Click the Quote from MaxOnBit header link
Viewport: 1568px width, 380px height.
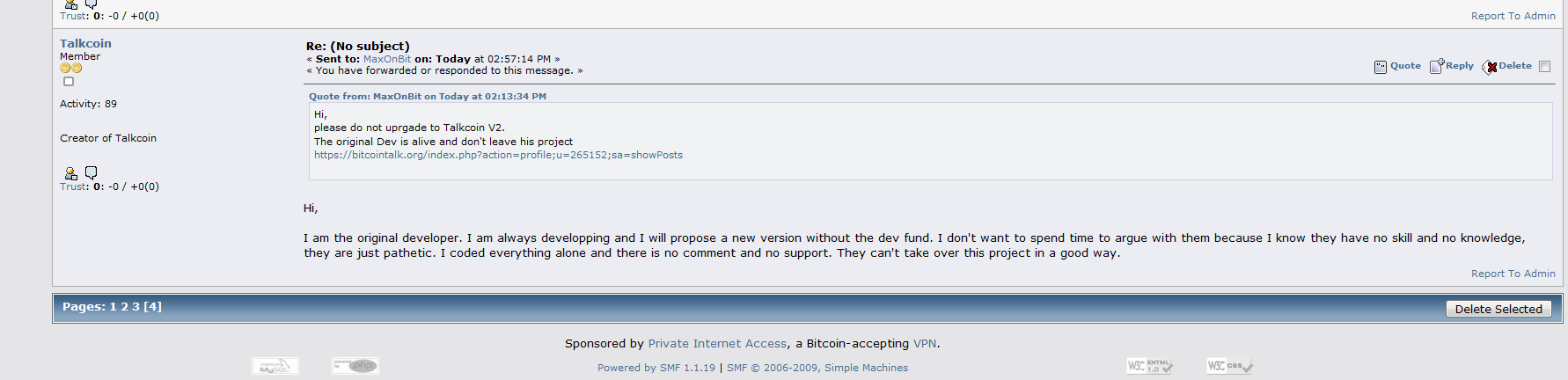tap(428, 97)
